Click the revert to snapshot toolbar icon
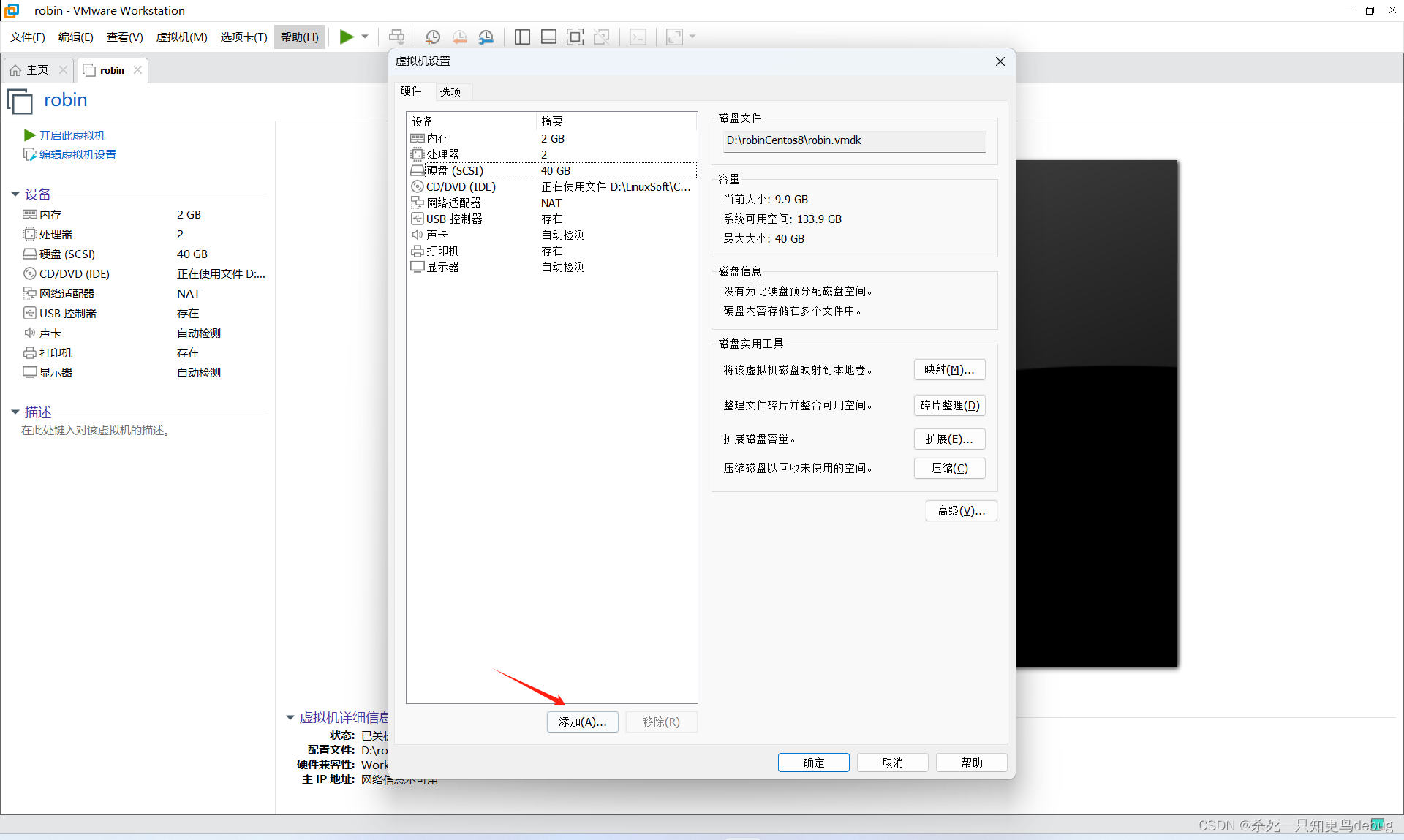Image resolution: width=1404 pixels, height=840 pixels. (460, 37)
